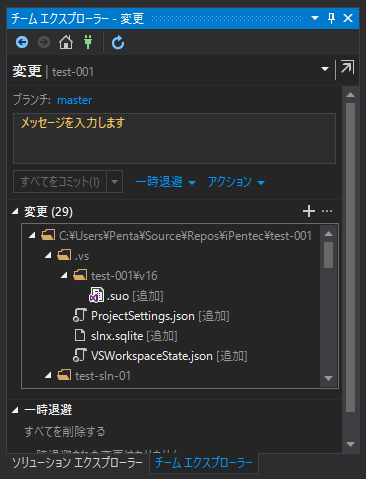Click the ProjectSettings.json file icon
The width and height of the screenshot is (366, 479).
[80, 315]
